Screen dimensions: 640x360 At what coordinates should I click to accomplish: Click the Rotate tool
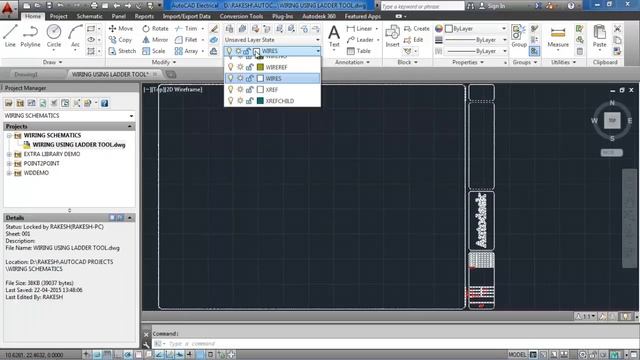tap(155, 29)
